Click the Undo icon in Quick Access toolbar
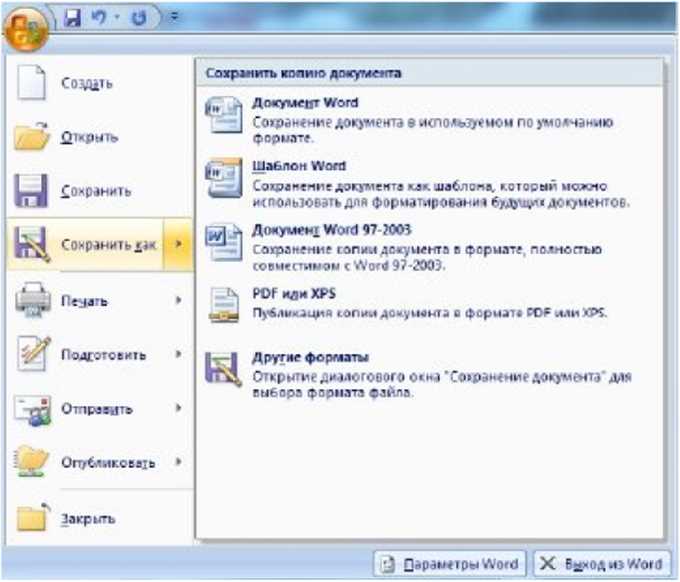 pyautogui.click(x=100, y=17)
